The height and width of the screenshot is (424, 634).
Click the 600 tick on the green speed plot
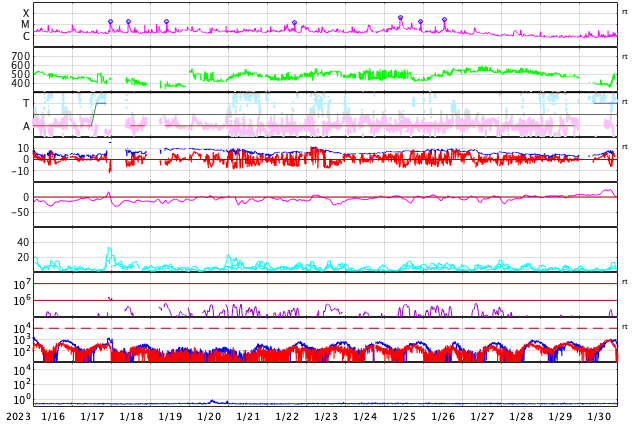[21, 65]
